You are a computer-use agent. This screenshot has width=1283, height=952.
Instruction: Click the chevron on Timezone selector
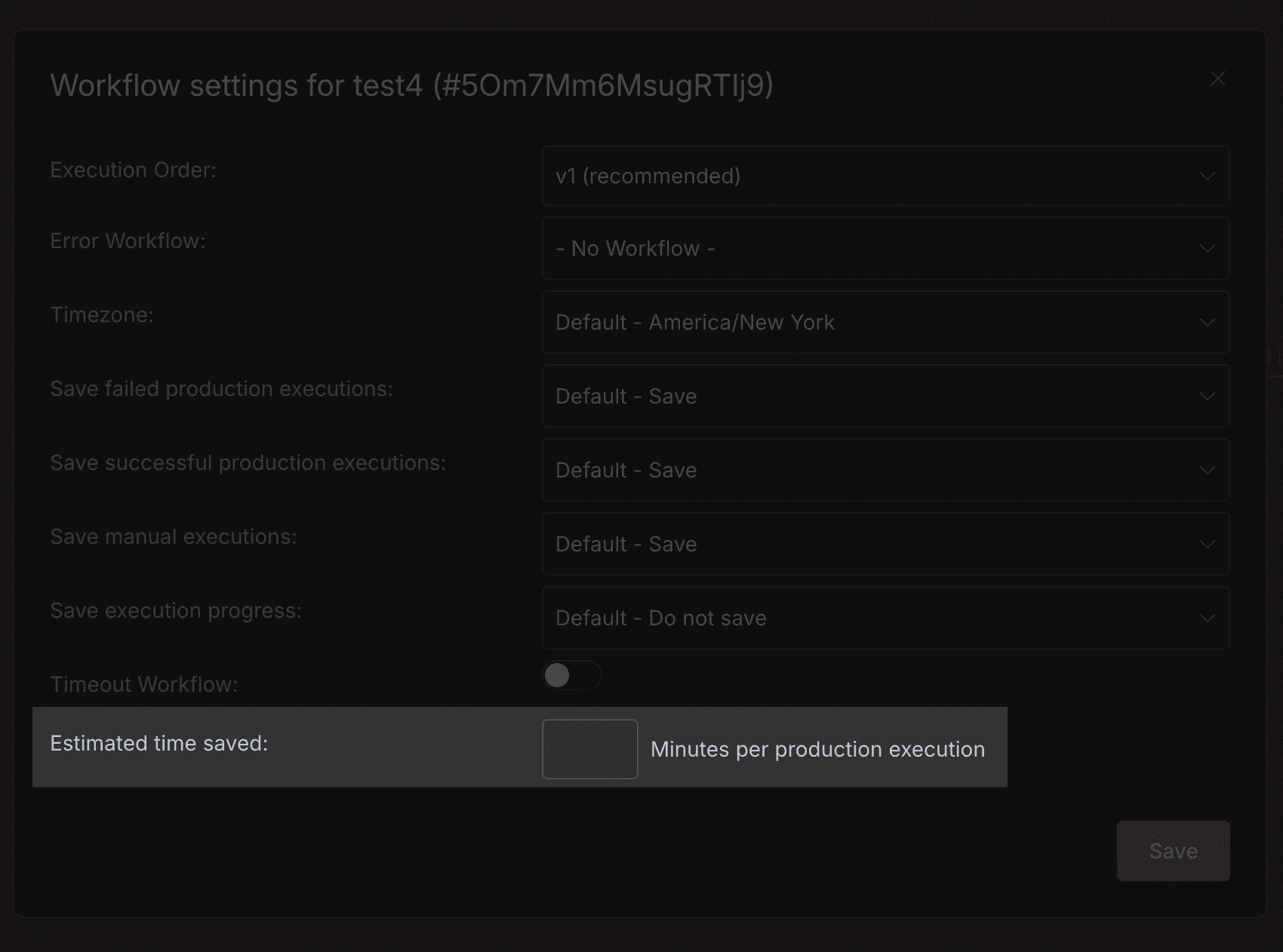1208,322
